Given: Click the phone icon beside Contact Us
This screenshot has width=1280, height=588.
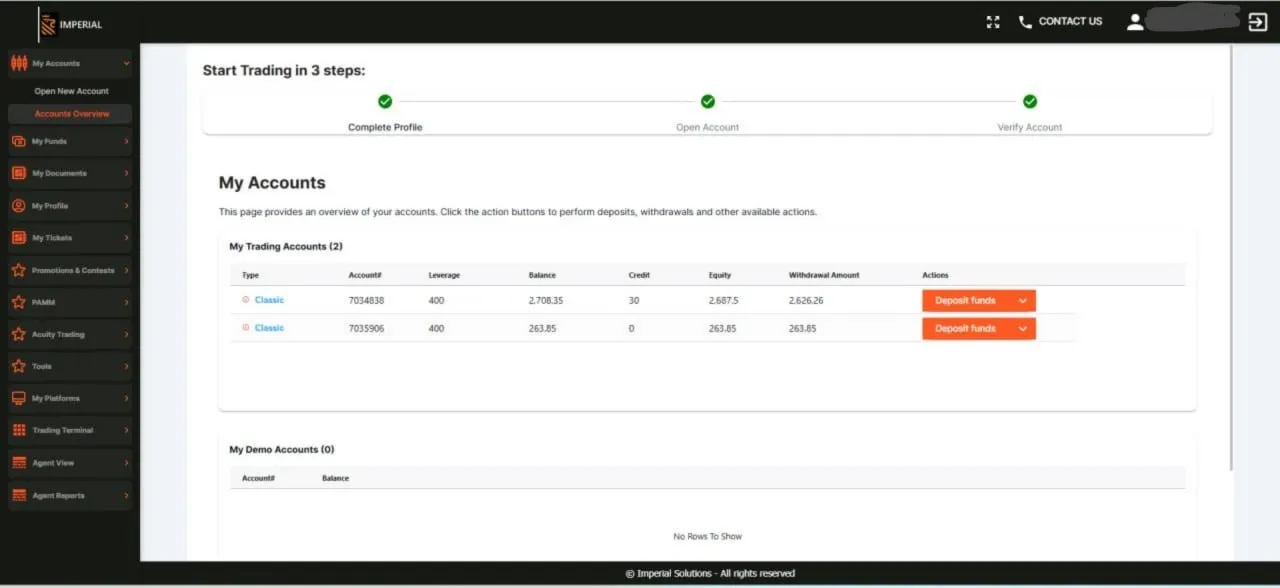Looking at the screenshot, I should tap(1025, 22).
